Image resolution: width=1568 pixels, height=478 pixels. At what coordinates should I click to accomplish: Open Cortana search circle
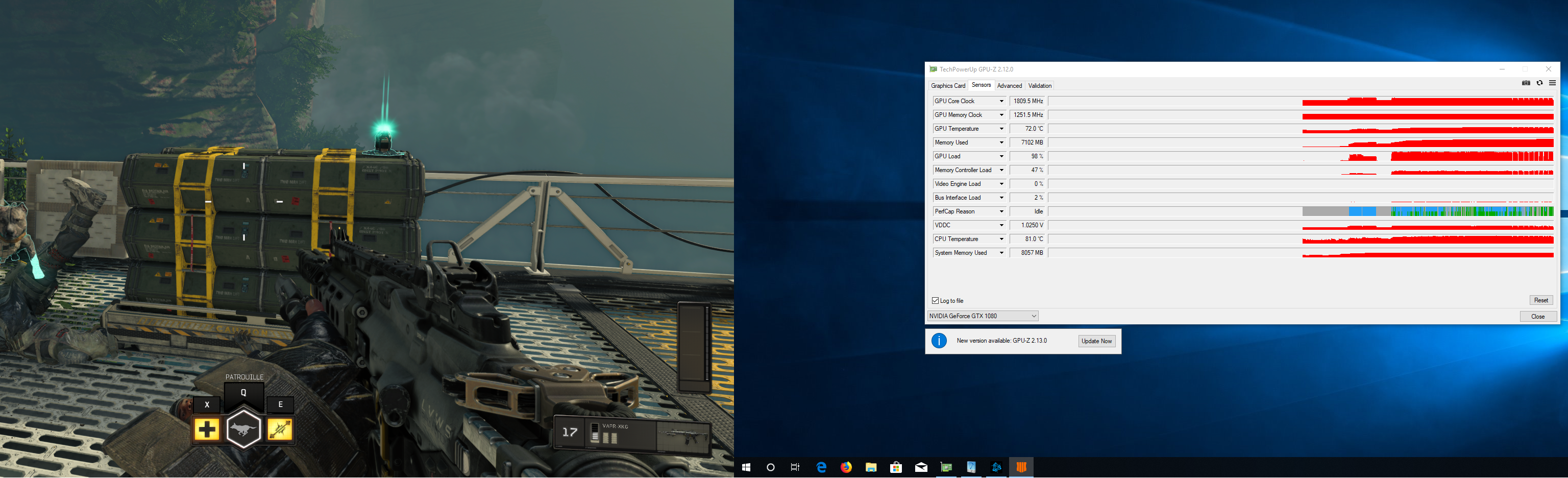(771, 468)
